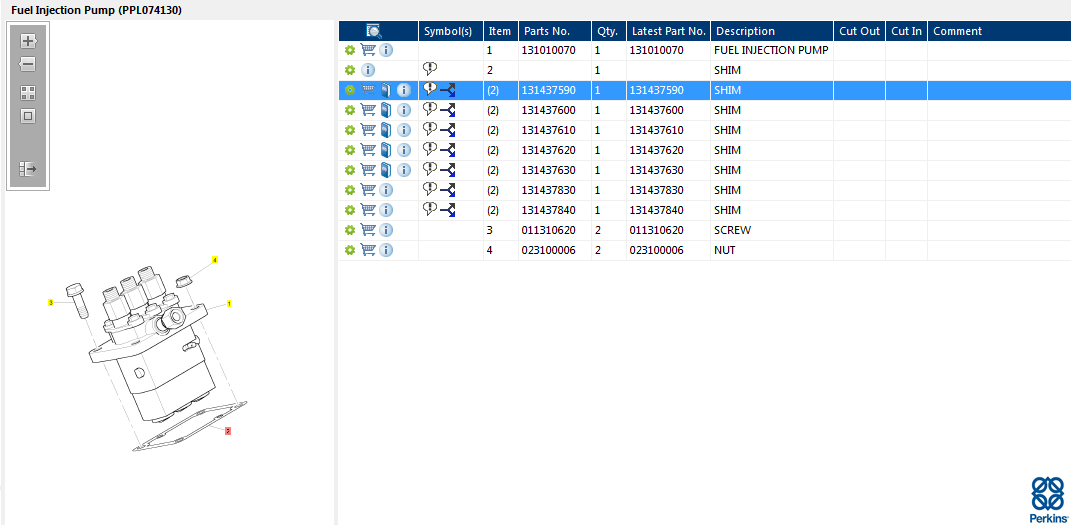
Task: Open info for item 2 SHIM row
Action: pos(368,70)
